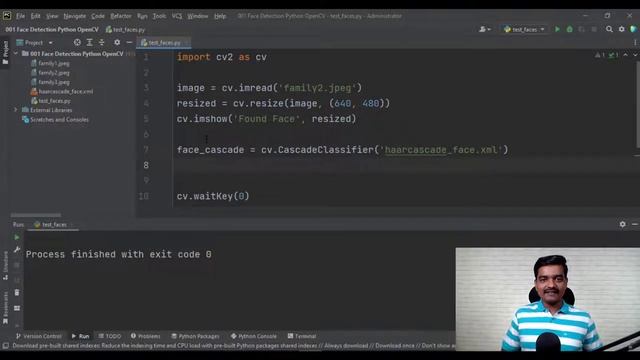Click the Collapse All icon in Project panel
The width and height of the screenshot is (640, 360).
pyautogui.click(x=102, y=42)
